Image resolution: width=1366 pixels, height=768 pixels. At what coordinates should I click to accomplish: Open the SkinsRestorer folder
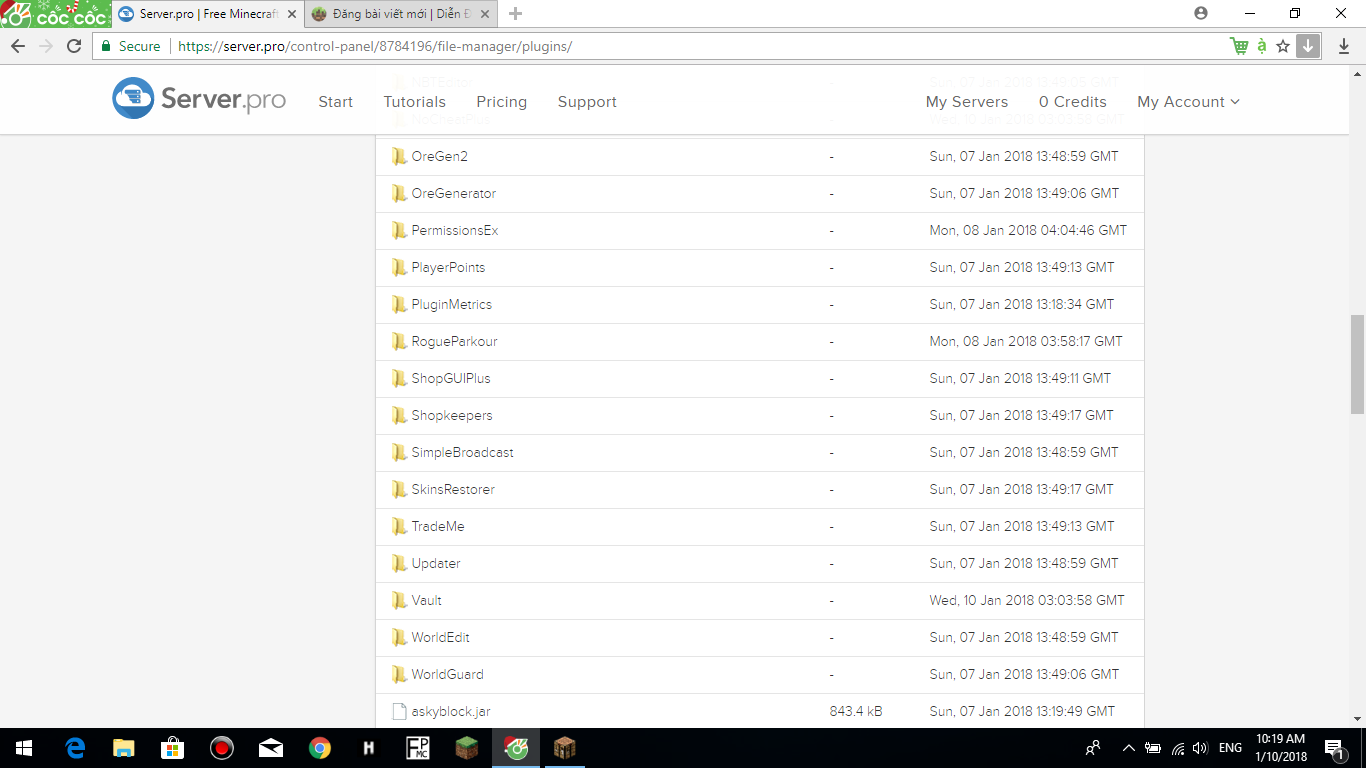coord(453,489)
